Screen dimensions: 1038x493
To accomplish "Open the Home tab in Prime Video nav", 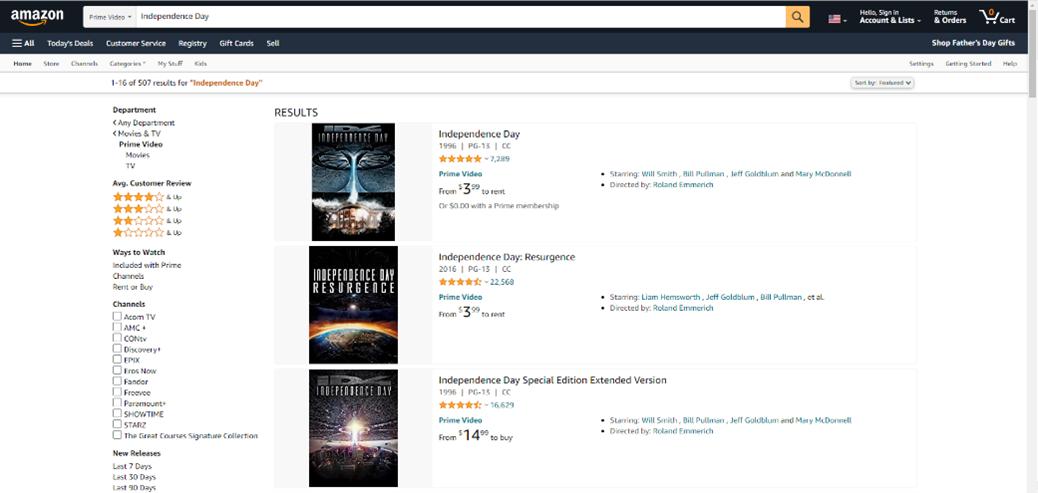I will tap(23, 64).
